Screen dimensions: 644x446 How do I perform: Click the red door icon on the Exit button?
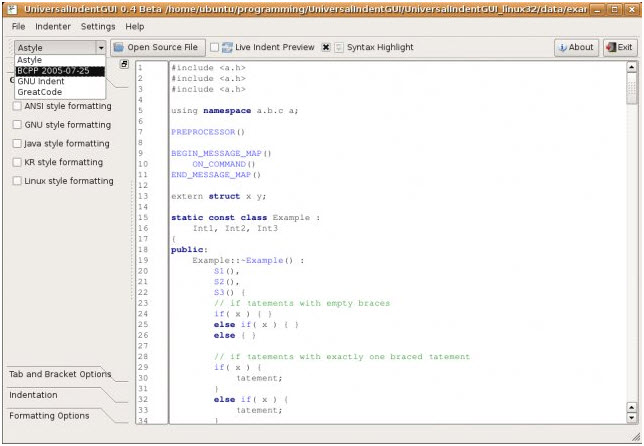pos(612,47)
